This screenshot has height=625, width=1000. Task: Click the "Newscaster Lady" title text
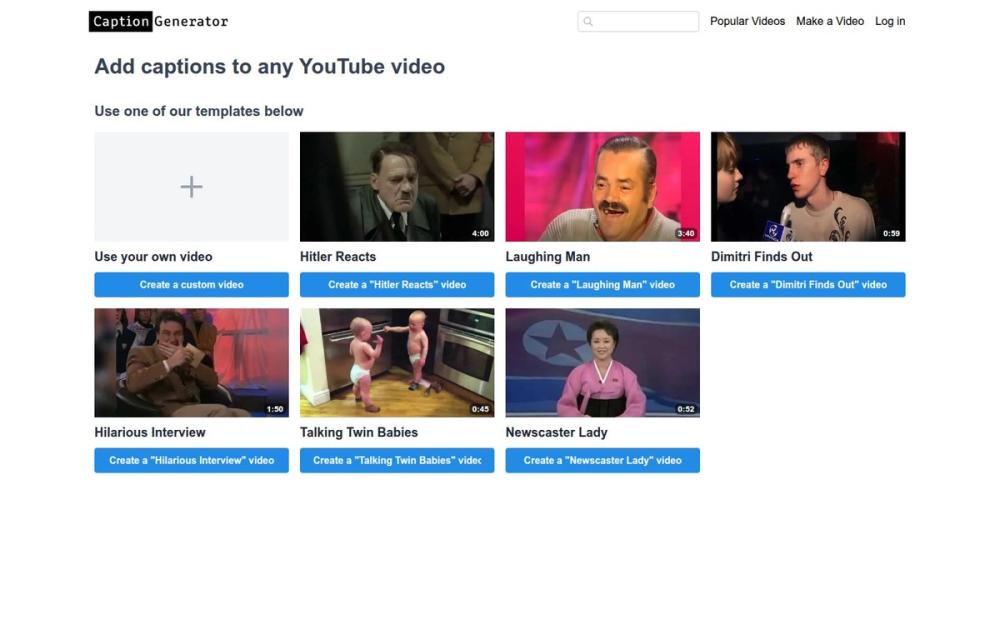click(556, 432)
